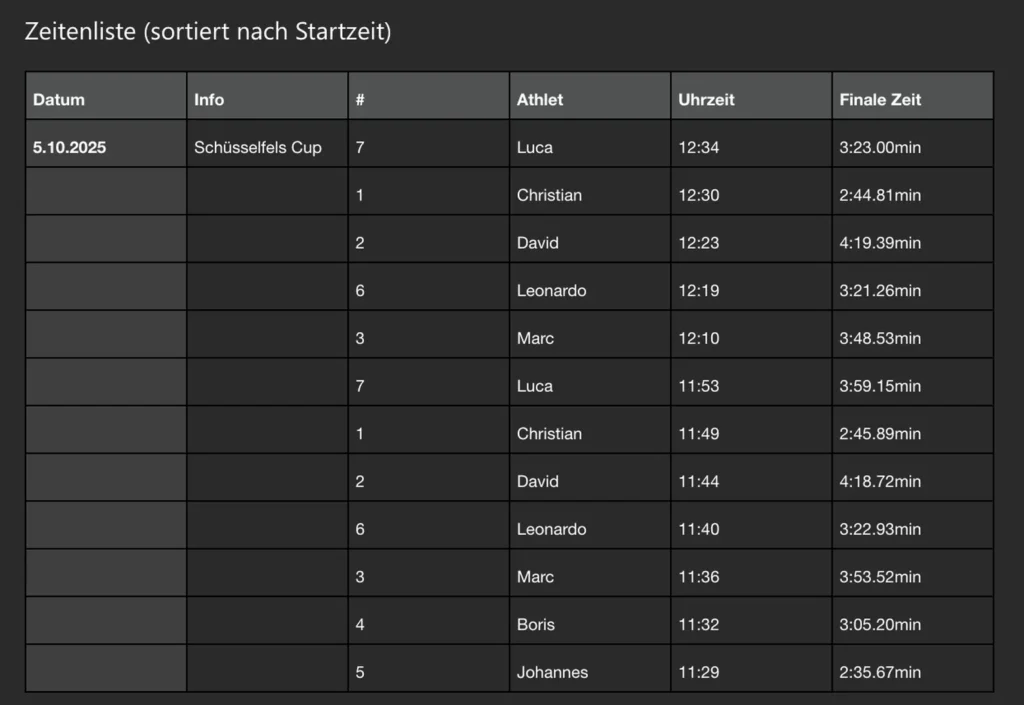Click the Uhrzeit column header
Screen dimensions: 1024x705
click(706, 100)
